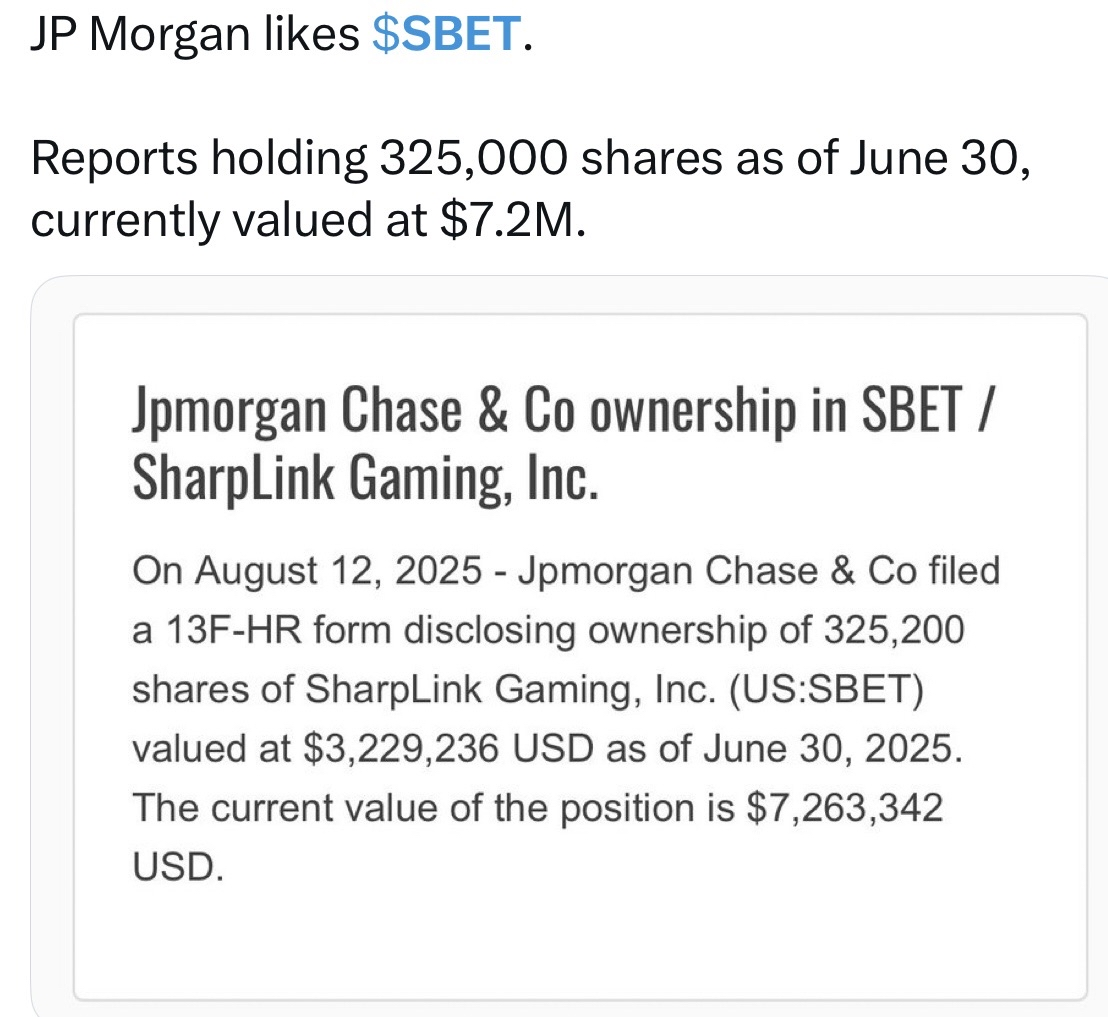Image resolution: width=1108 pixels, height=1017 pixels.
Task: Click the 'SharpLink Gaming, Inc.' heading line
Action: [x=365, y=478]
